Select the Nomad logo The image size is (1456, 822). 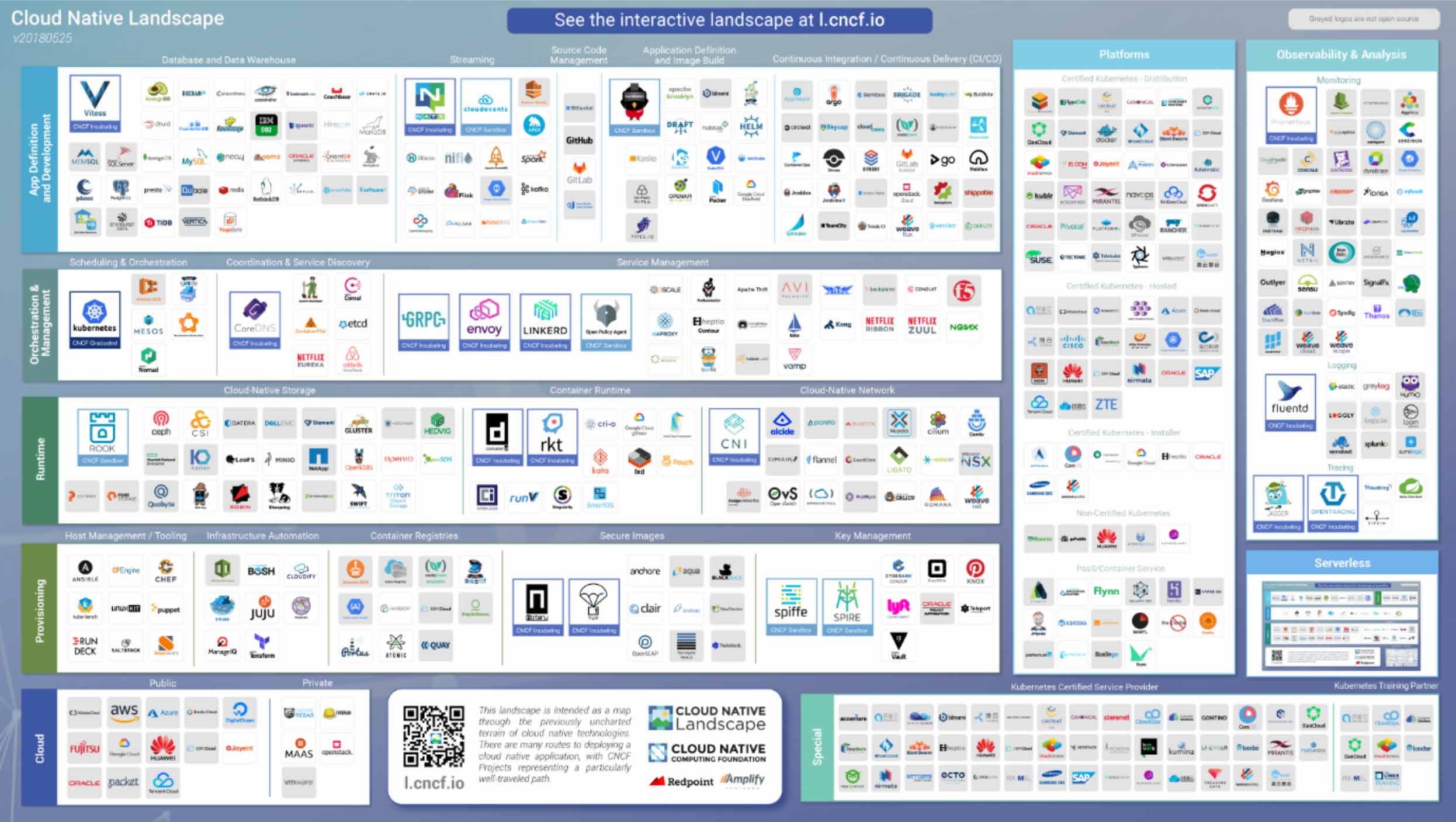tap(148, 359)
